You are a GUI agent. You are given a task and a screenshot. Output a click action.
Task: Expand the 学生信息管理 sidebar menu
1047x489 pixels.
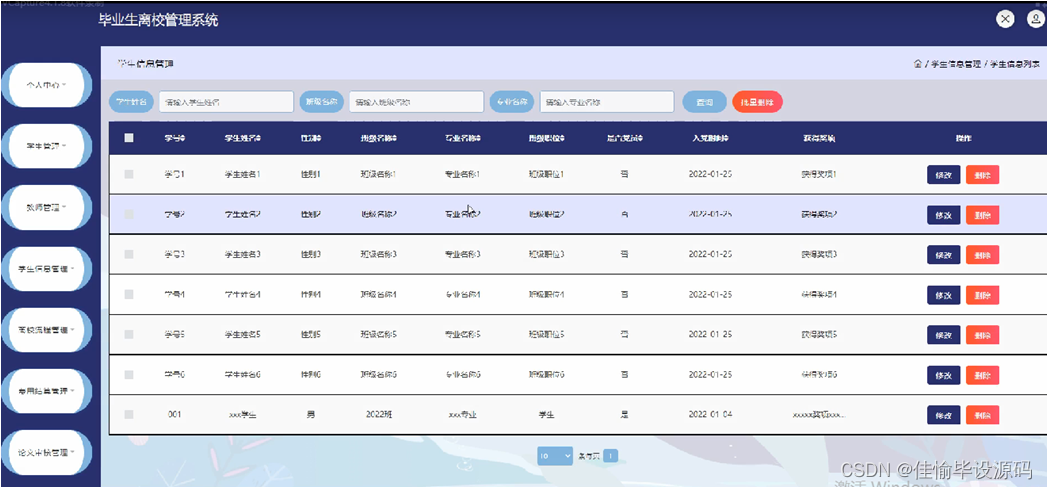point(47,269)
